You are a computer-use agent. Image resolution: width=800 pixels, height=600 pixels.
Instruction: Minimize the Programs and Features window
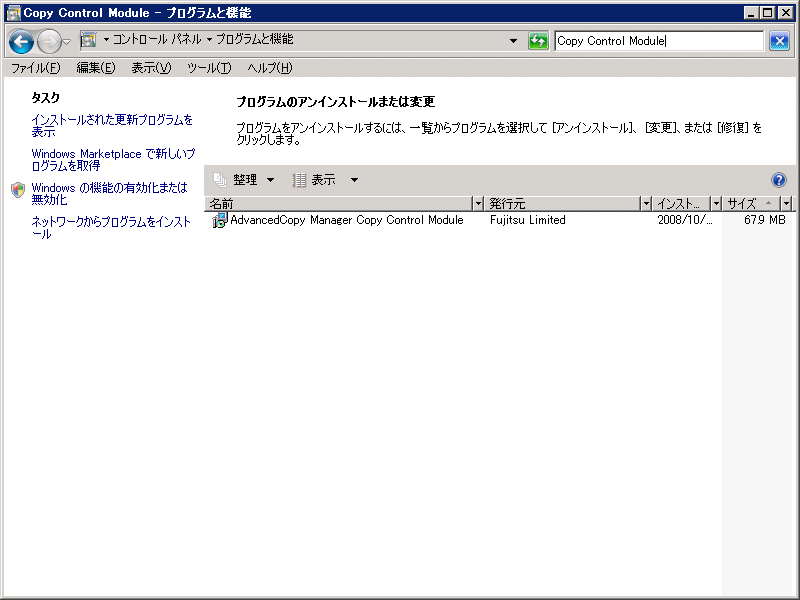pos(751,13)
